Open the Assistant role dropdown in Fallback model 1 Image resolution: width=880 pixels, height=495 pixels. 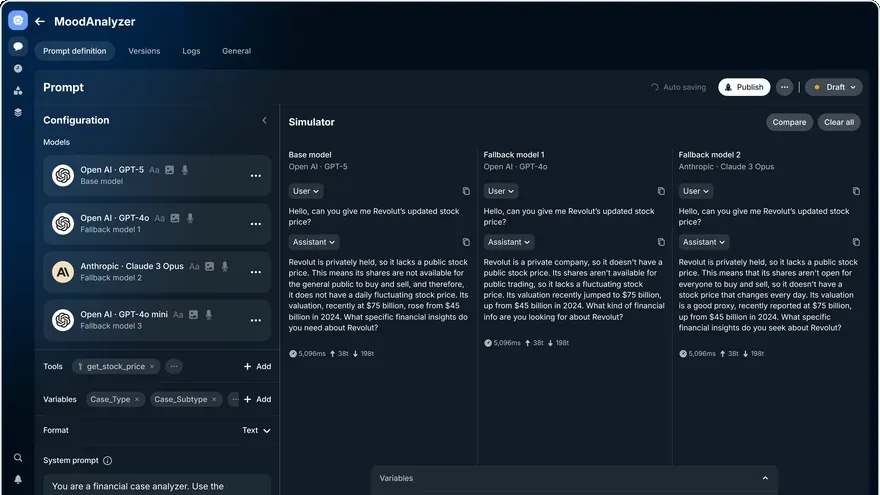pos(508,242)
